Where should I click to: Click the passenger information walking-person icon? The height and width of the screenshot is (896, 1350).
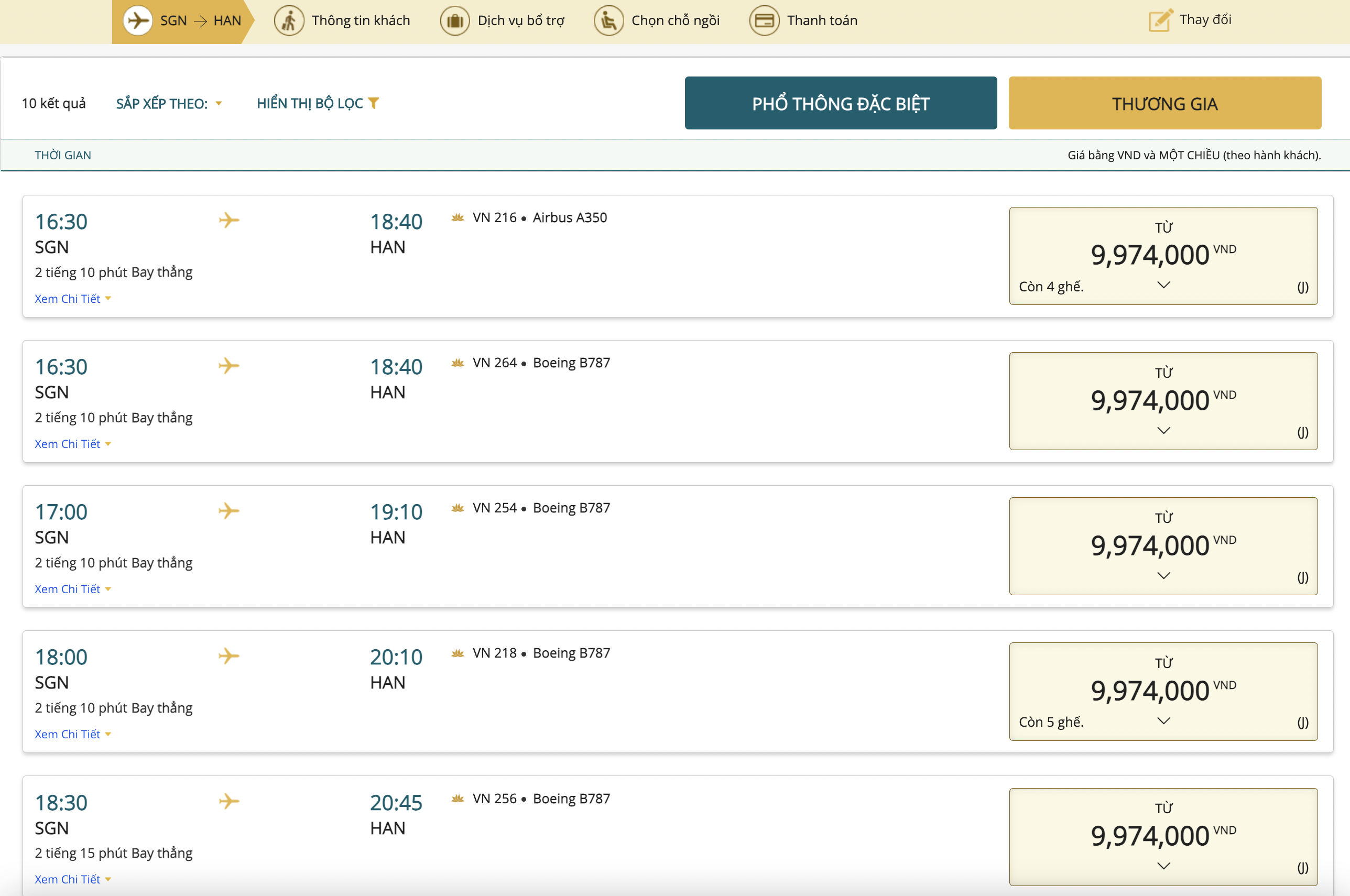click(289, 21)
